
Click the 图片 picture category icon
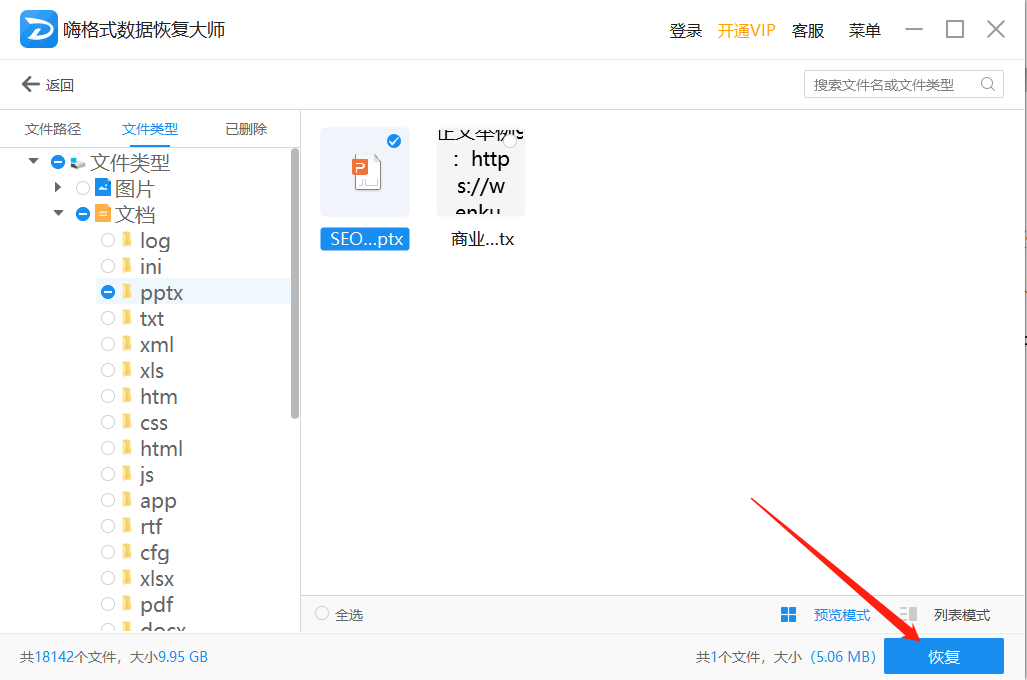[x=103, y=187]
